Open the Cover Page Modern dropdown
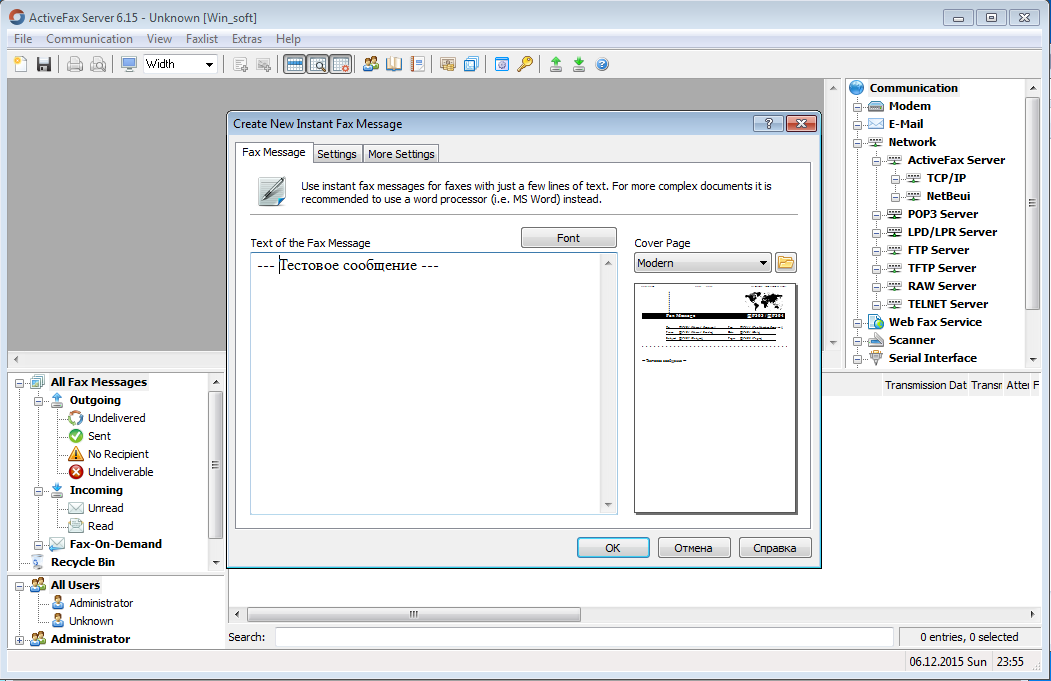The height and width of the screenshot is (681, 1051). [x=702, y=263]
